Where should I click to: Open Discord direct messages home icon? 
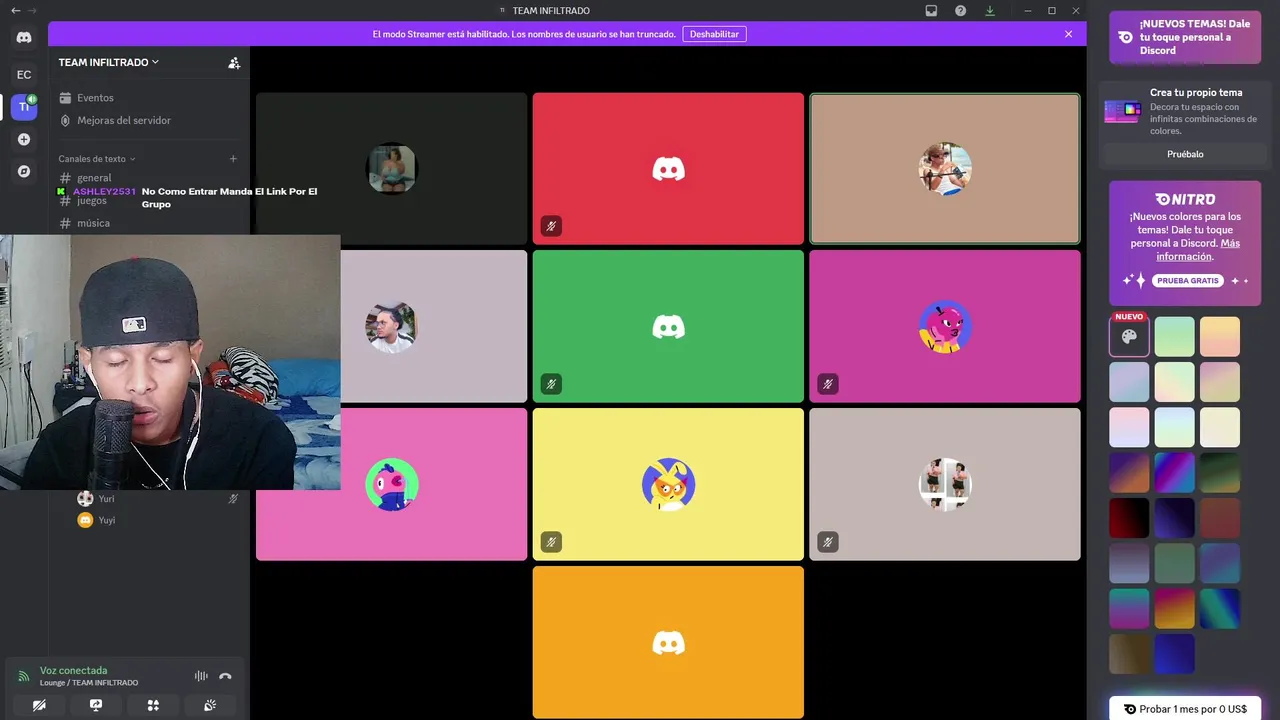pyautogui.click(x=24, y=38)
